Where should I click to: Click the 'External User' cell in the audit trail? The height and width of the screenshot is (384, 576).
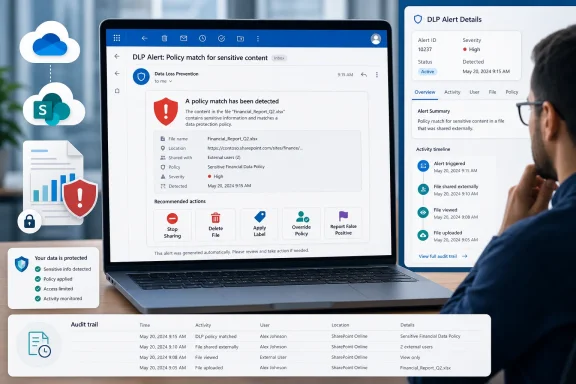[x=273, y=357]
